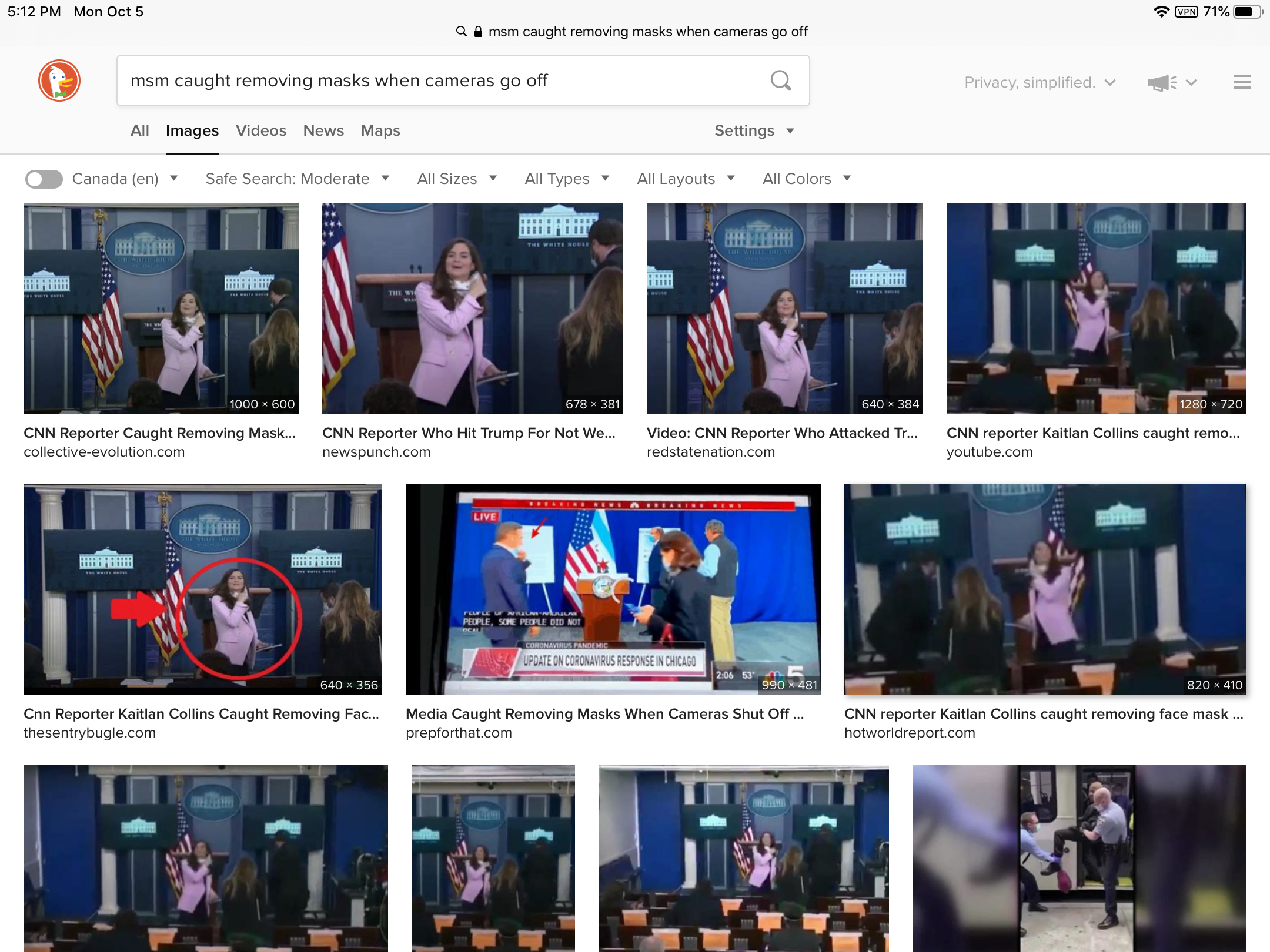Open collective-evolution.com result thumbnail
This screenshot has width=1270, height=952.
point(161,309)
